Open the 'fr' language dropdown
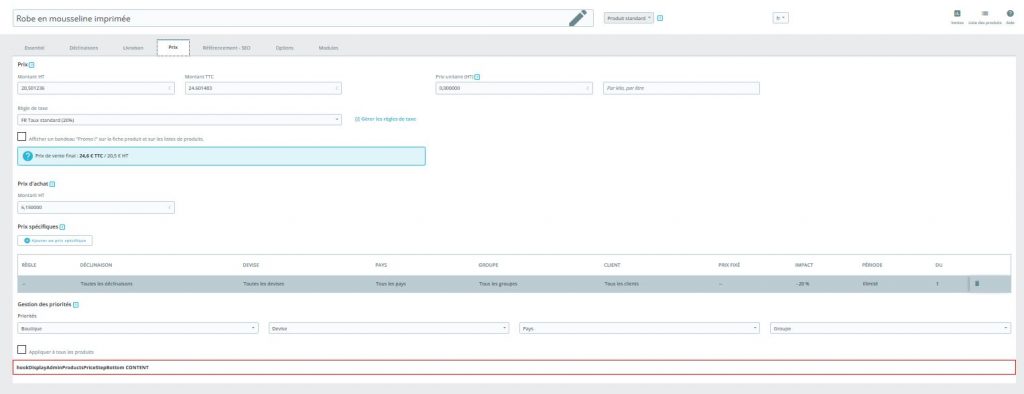The width and height of the screenshot is (1024, 394). click(x=780, y=18)
